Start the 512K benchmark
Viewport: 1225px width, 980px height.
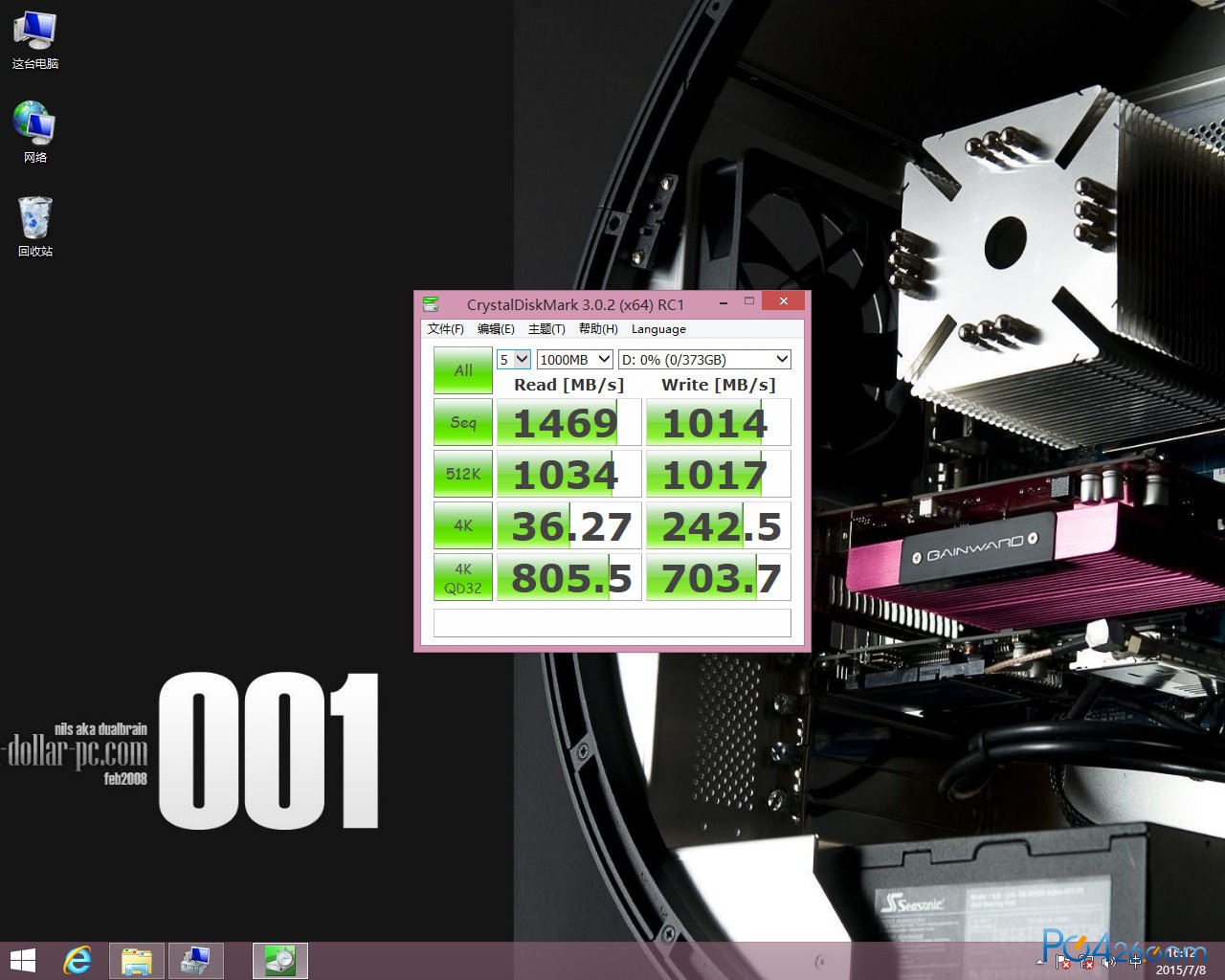point(463,474)
